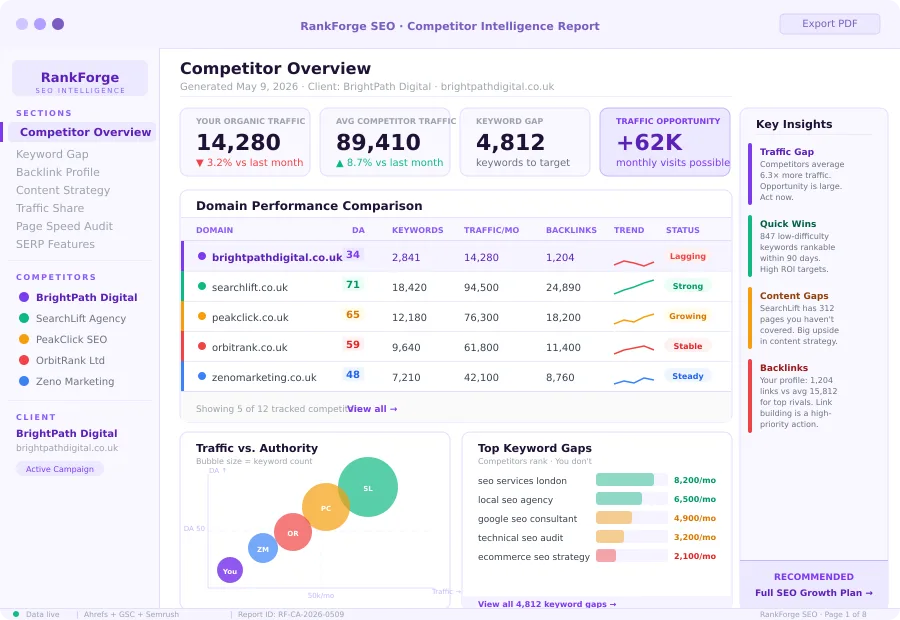900x620 pixels.
Task: Click the You bubble in chart
Action: coord(230,570)
